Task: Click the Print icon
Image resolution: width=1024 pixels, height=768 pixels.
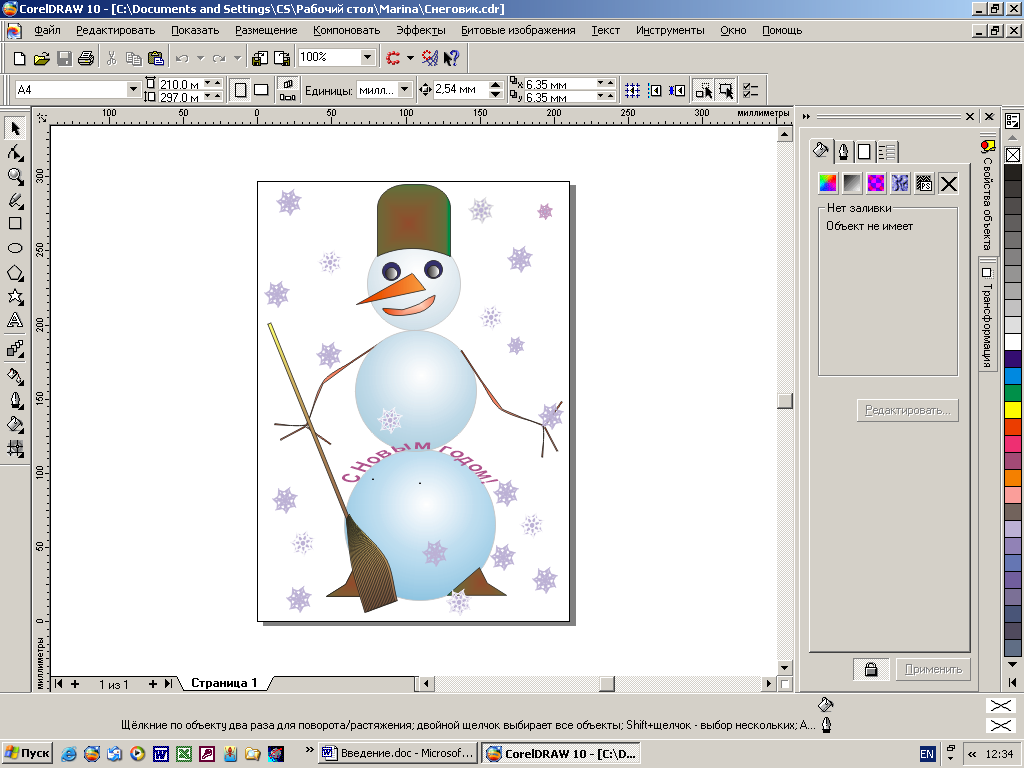Action: (86, 58)
